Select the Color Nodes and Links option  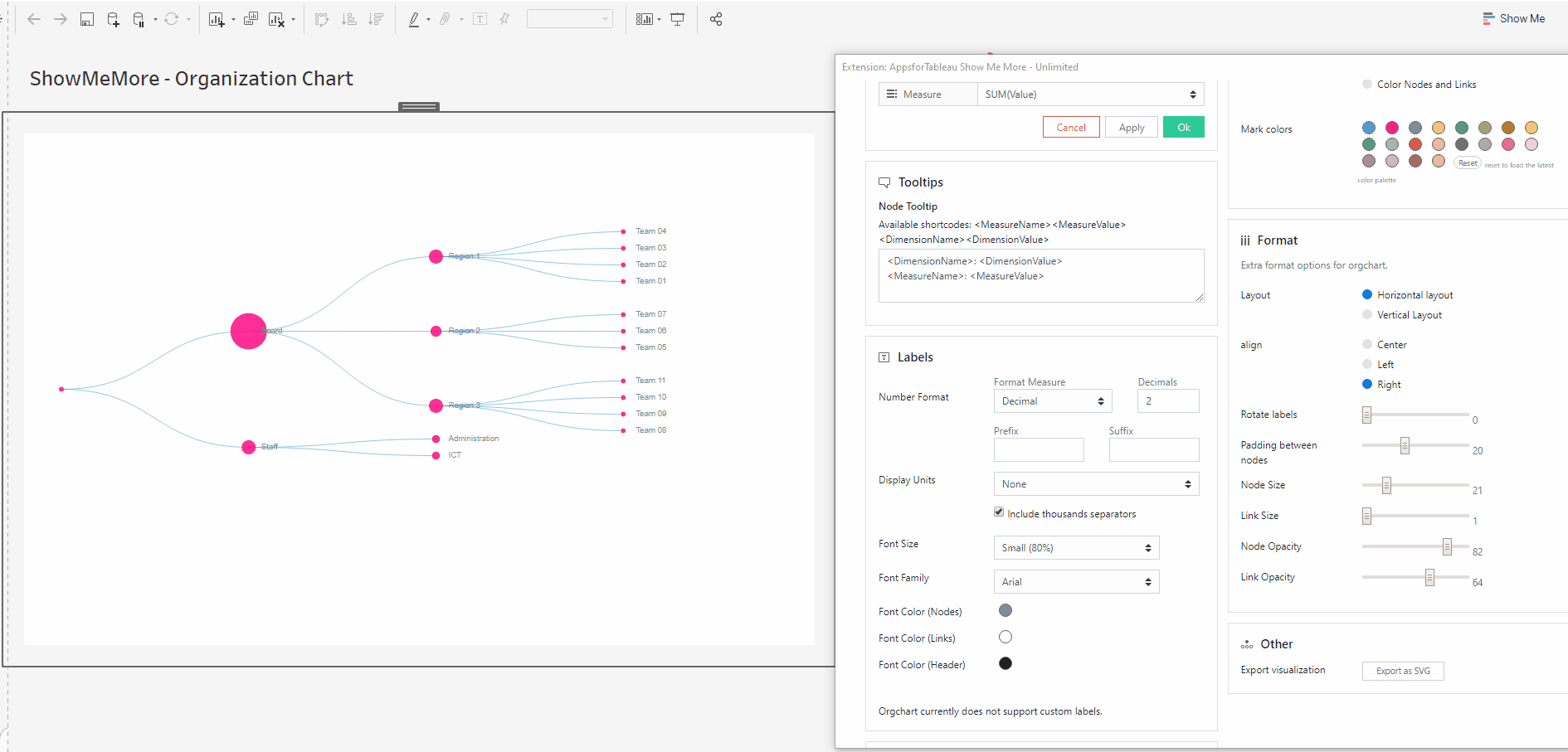pos(1367,84)
